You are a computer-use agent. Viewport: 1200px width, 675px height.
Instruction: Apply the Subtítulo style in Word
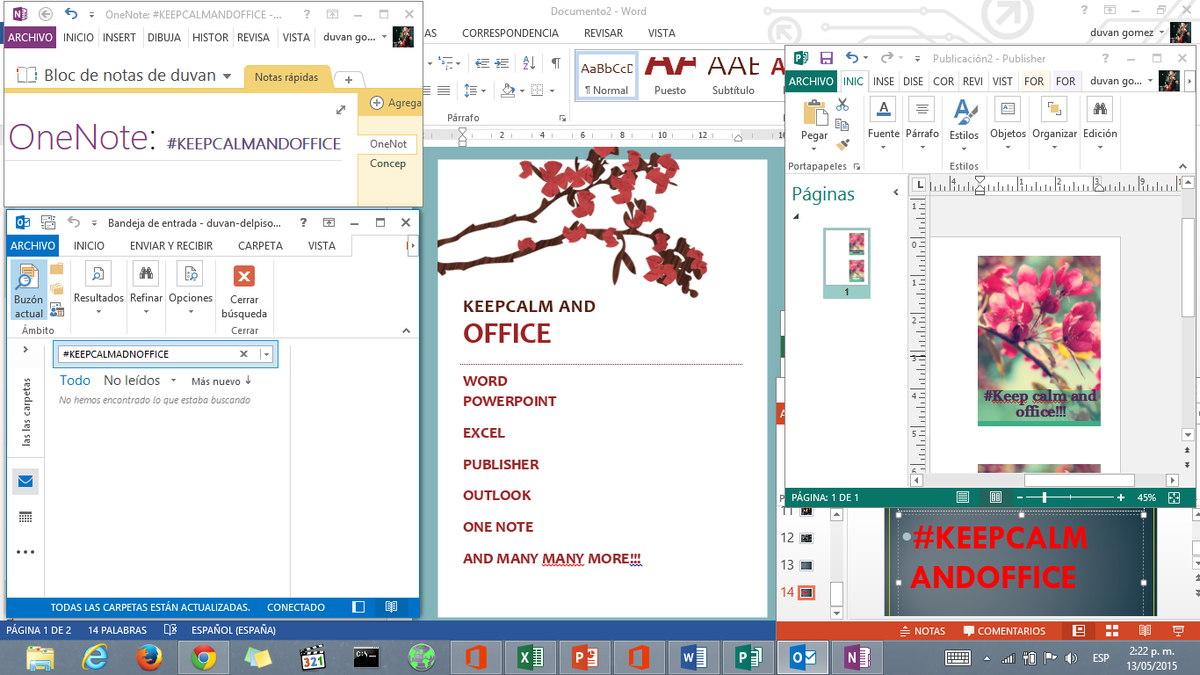(x=733, y=76)
